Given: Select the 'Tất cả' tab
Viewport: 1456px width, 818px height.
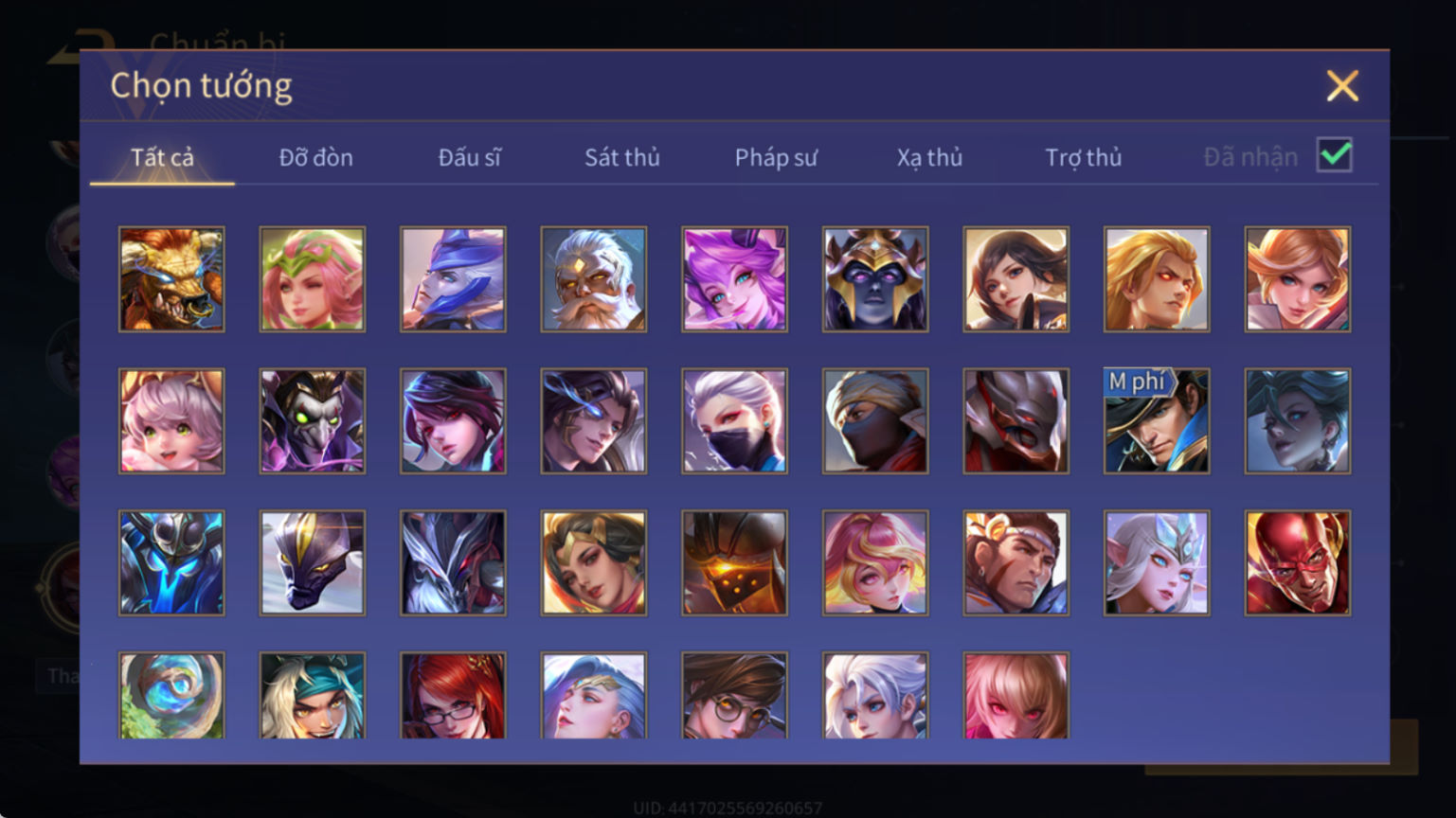Looking at the screenshot, I should [162, 157].
